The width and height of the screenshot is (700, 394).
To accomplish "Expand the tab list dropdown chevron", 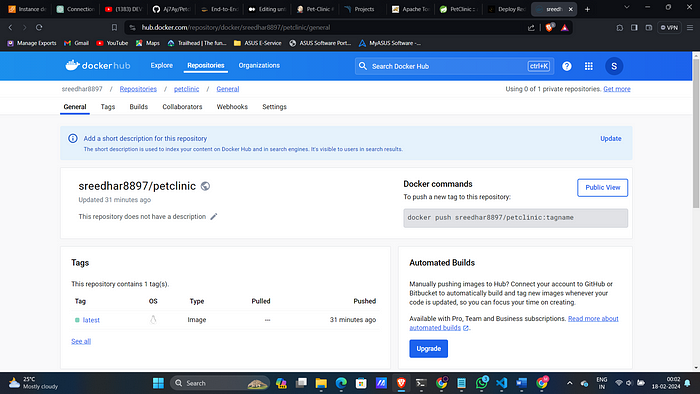I will pyautogui.click(x=627, y=8).
